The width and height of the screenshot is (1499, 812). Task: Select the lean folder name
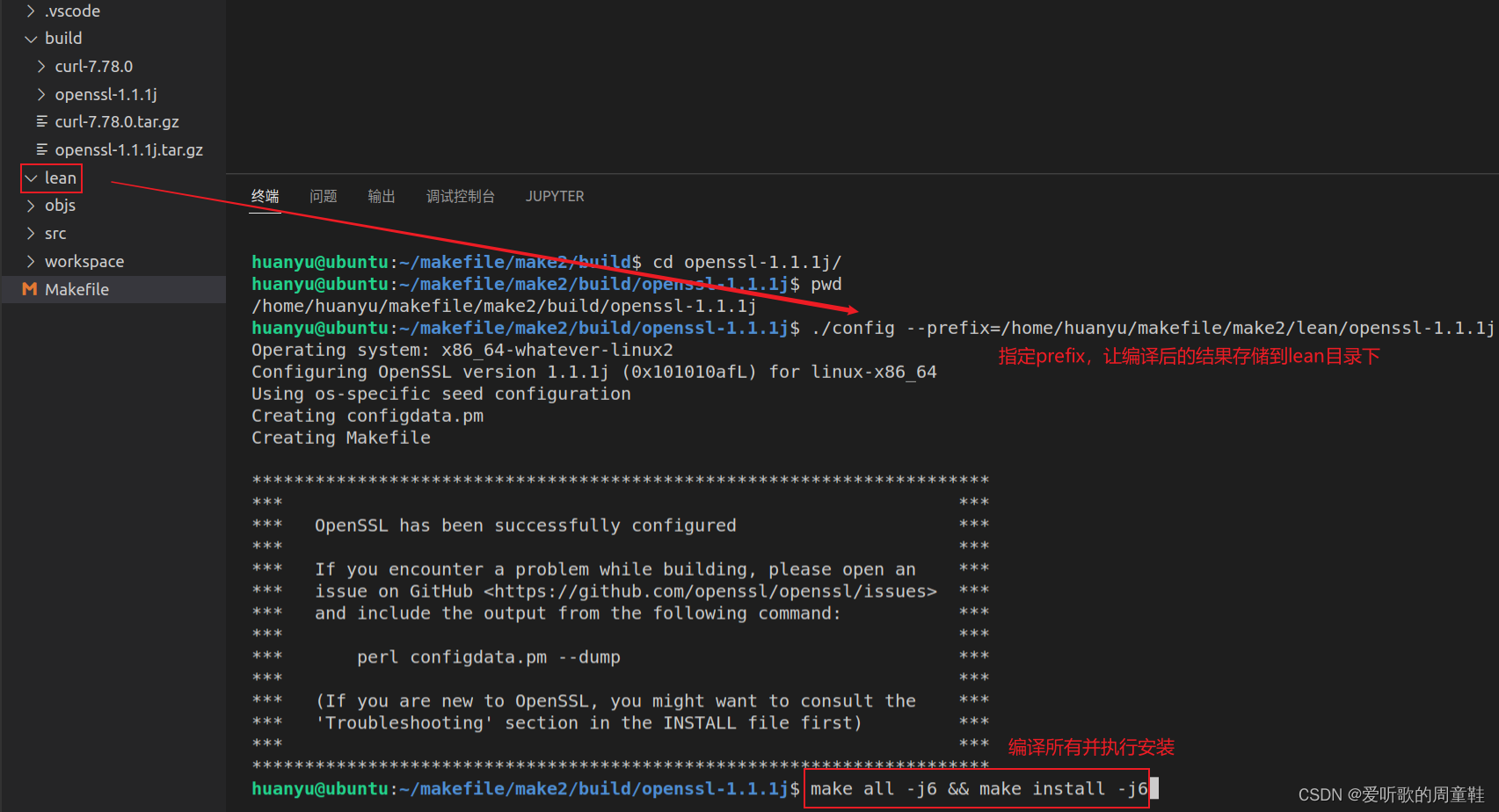point(61,178)
